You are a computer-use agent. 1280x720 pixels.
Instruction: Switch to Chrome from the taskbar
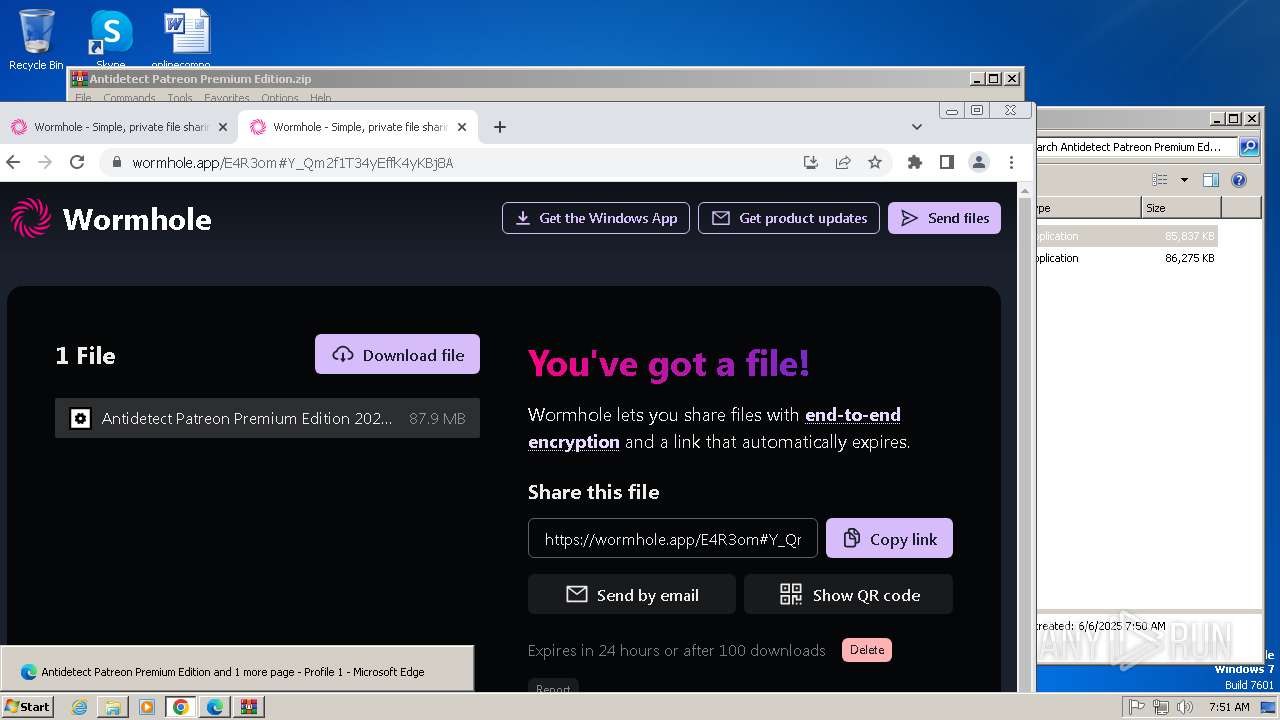pos(181,707)
